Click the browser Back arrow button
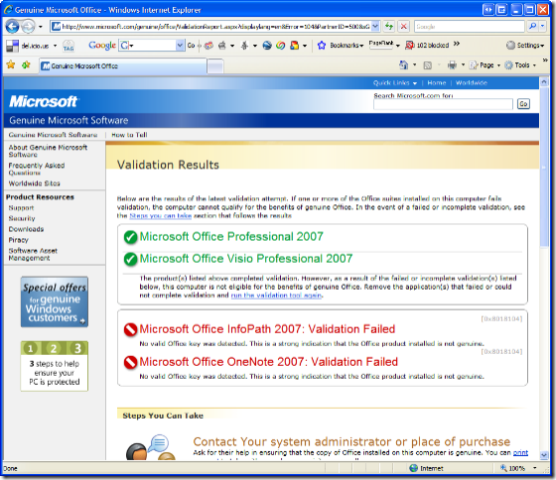The image size is (556, 480). click(12, 27)
